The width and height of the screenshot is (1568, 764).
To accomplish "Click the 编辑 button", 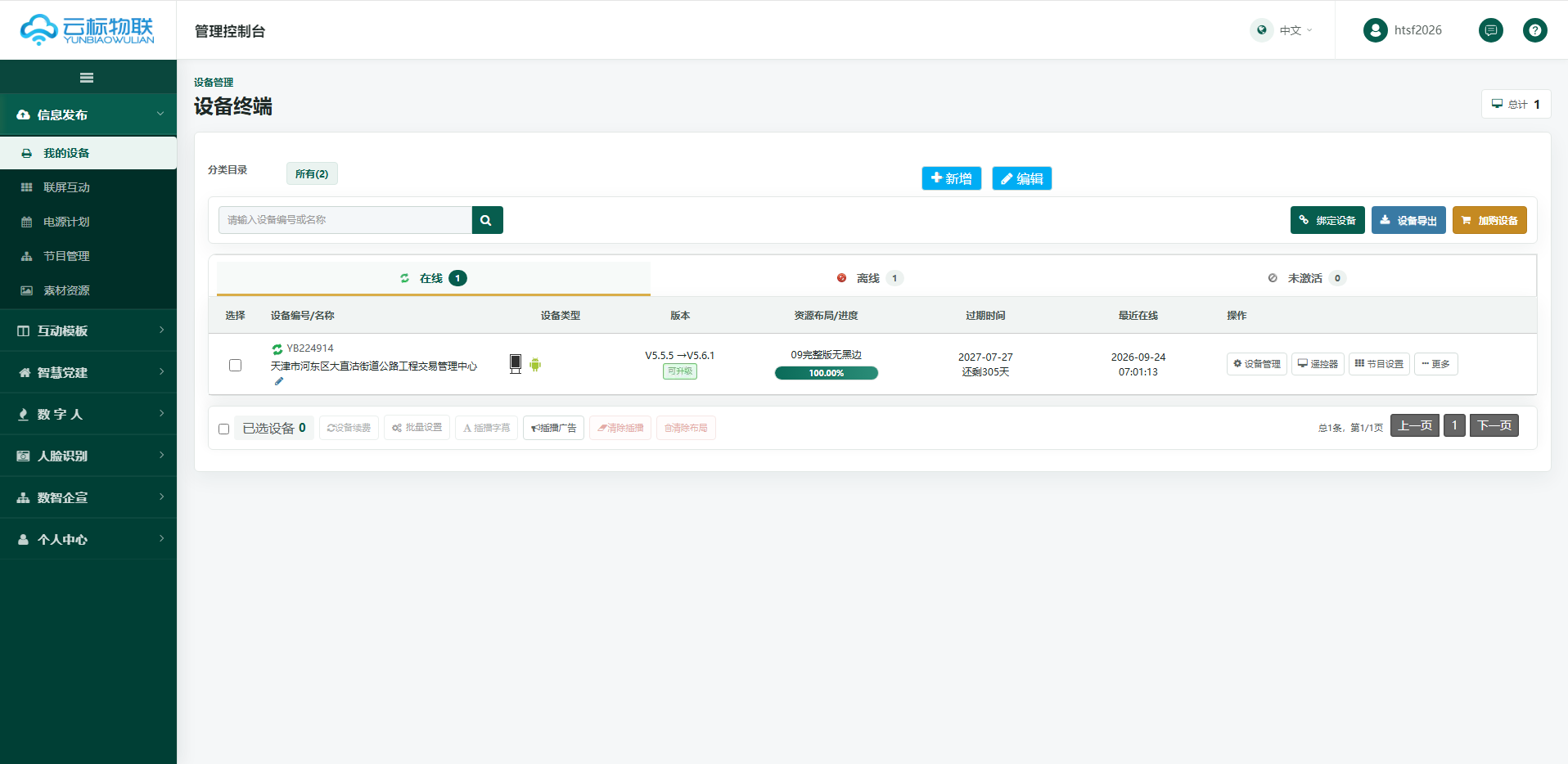I will [x=1021, y=178].
